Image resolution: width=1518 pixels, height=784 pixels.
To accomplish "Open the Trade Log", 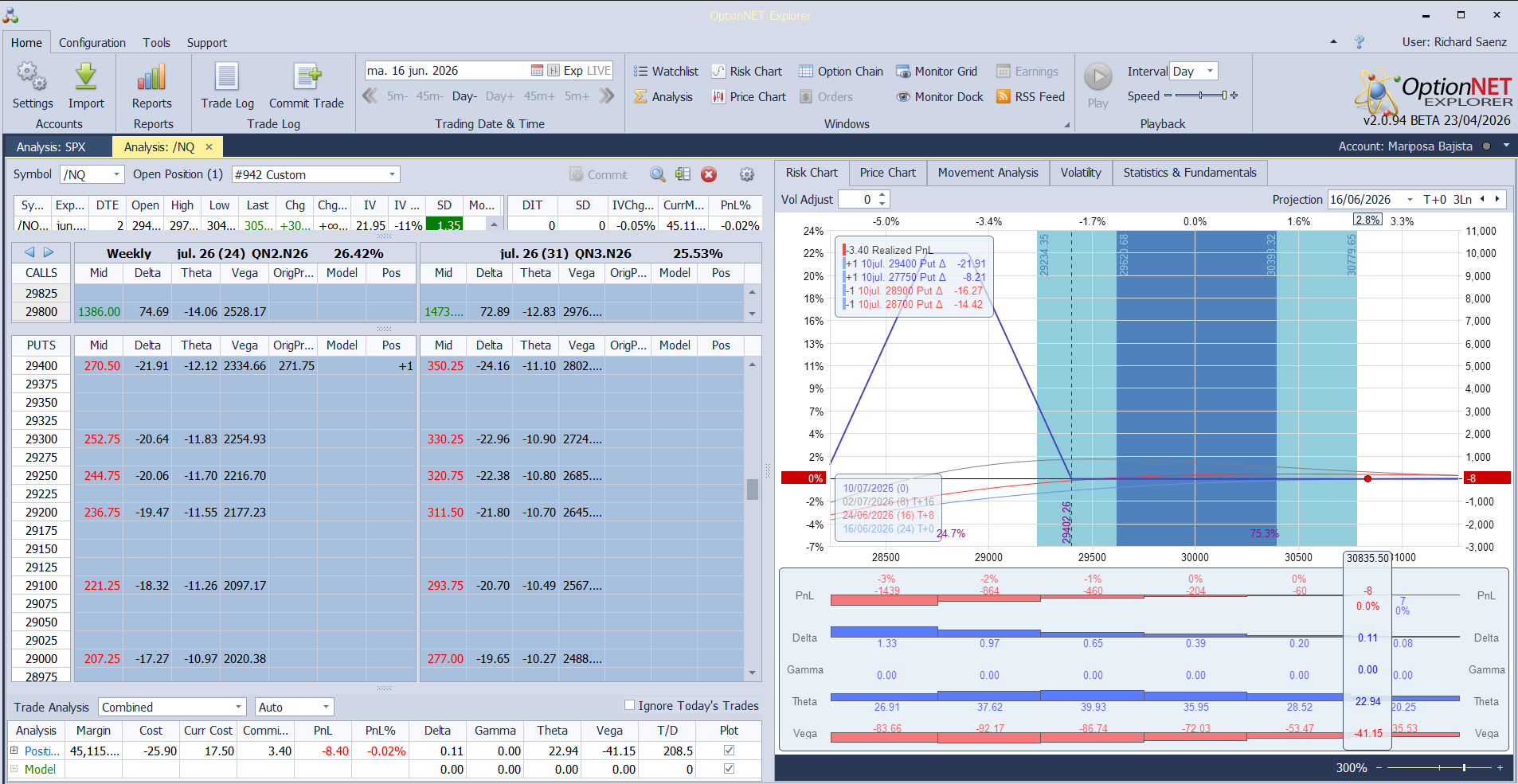I will click(227, 86).
